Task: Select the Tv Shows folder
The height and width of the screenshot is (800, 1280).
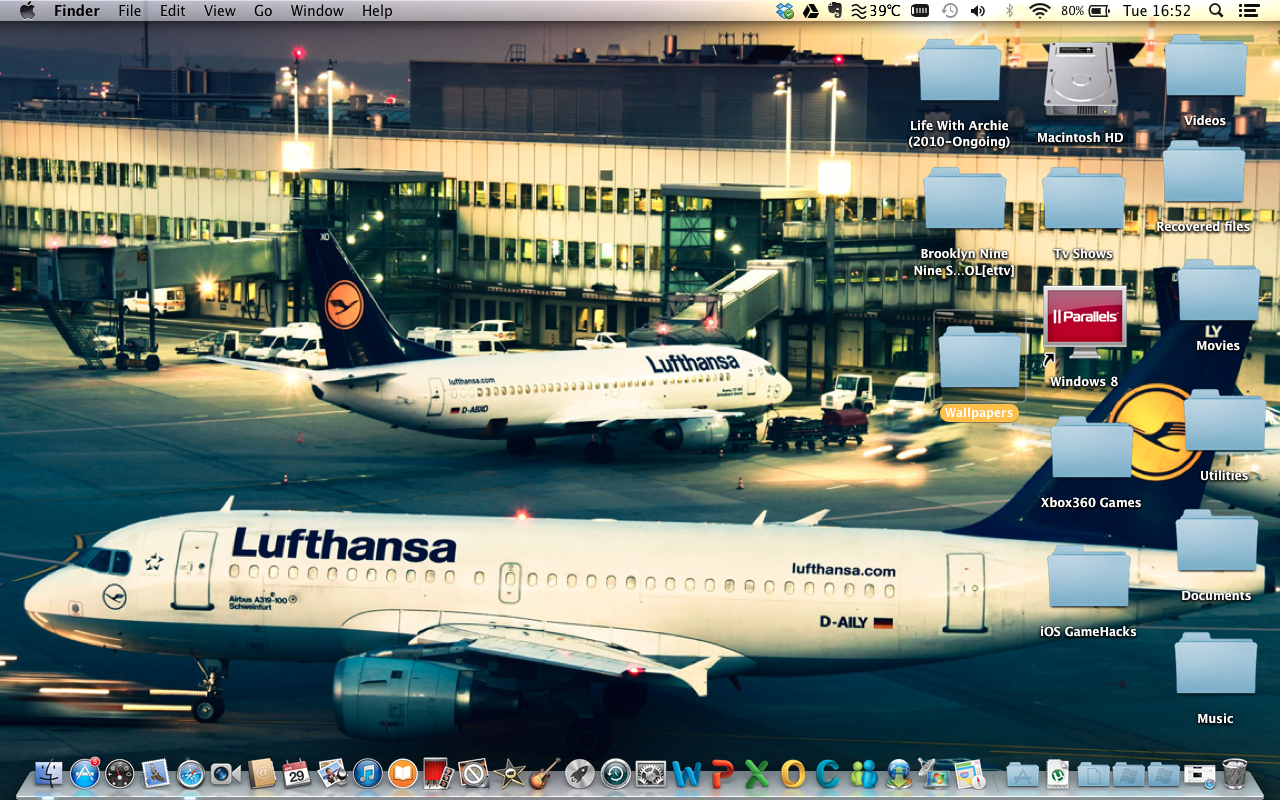Action: [1083, 199]
